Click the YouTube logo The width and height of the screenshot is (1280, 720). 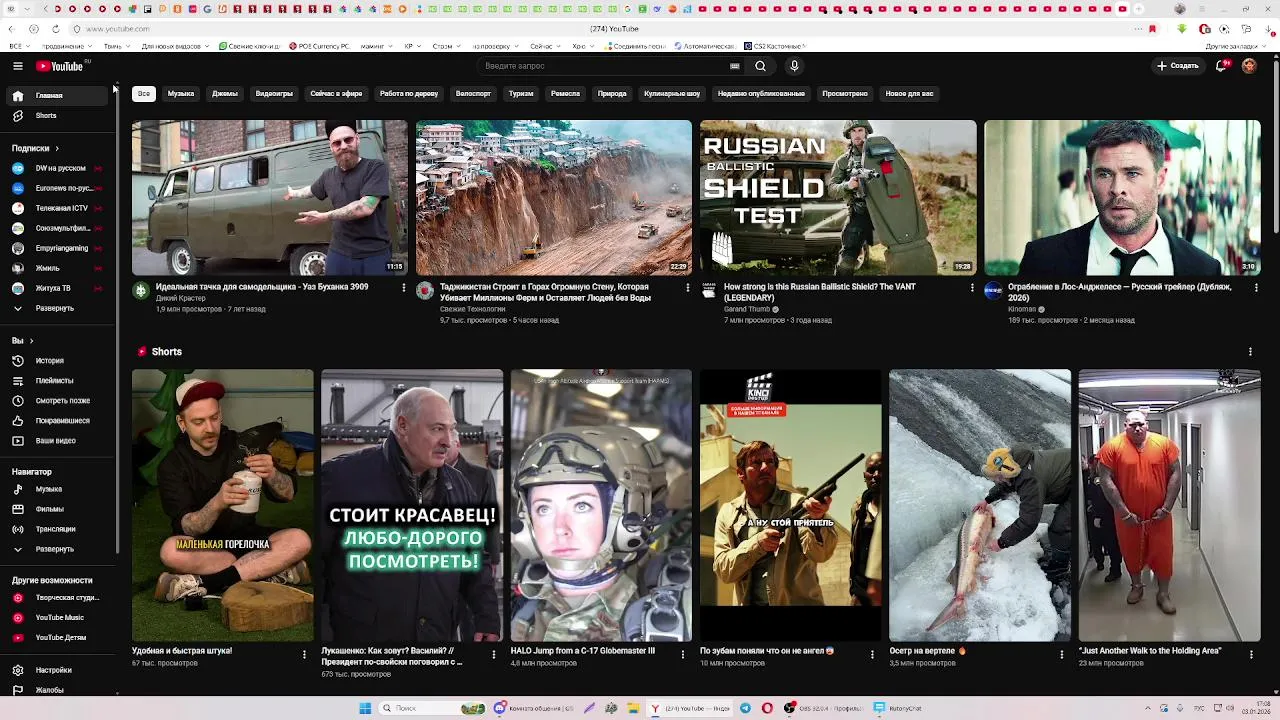[x=59, y=66]
